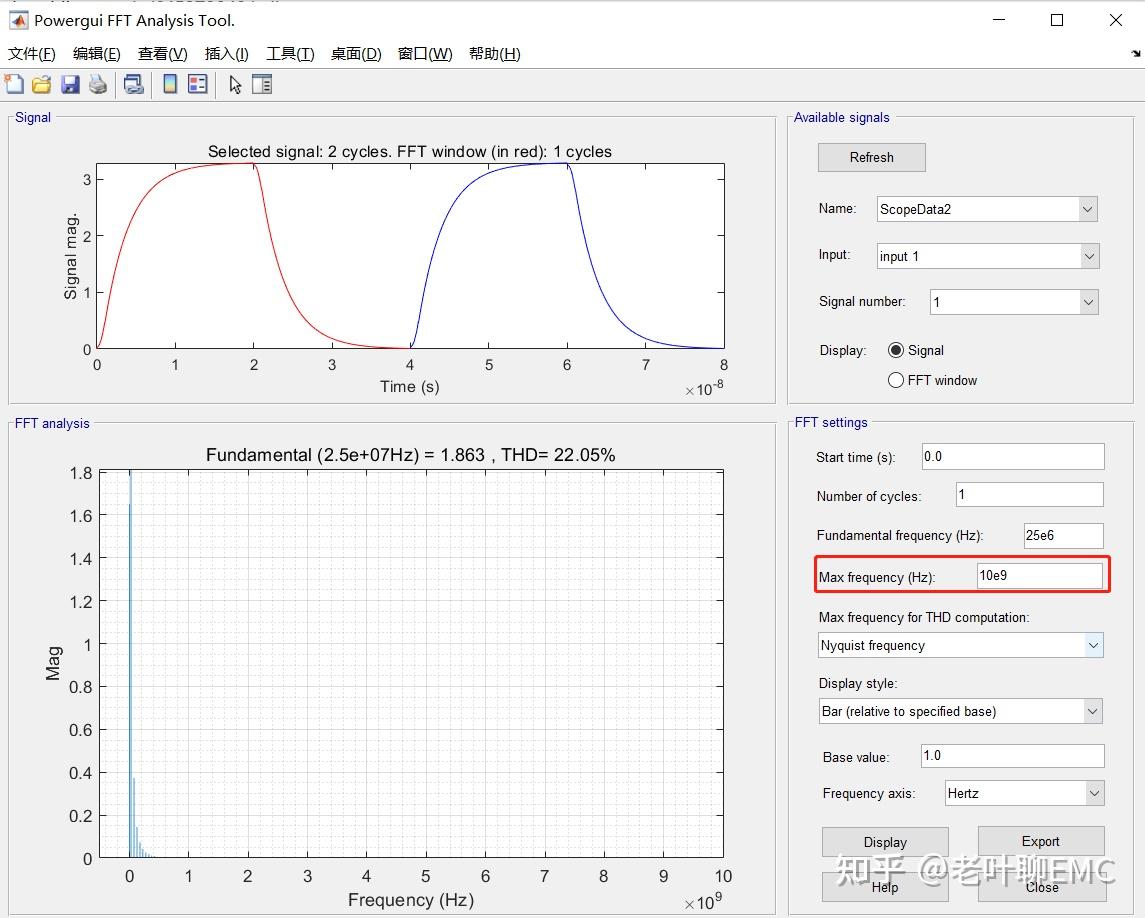Open the Max frequency for THD dropdown

coord(960,645)
